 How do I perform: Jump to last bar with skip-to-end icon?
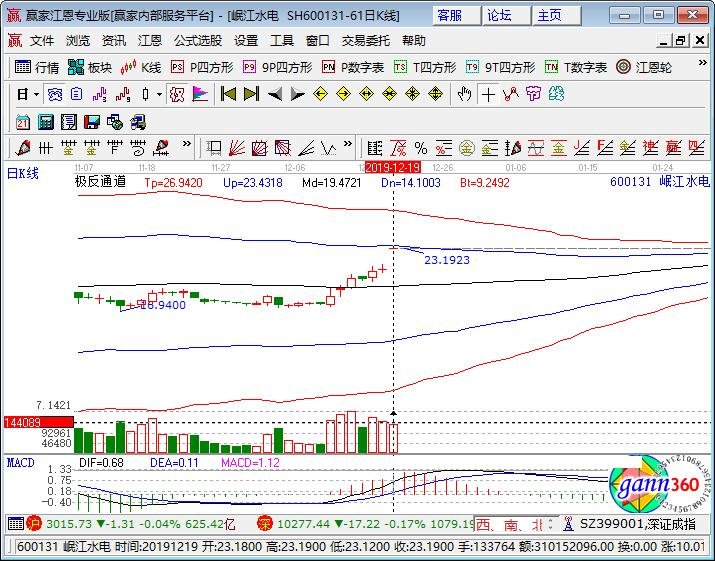click(251, 94)
